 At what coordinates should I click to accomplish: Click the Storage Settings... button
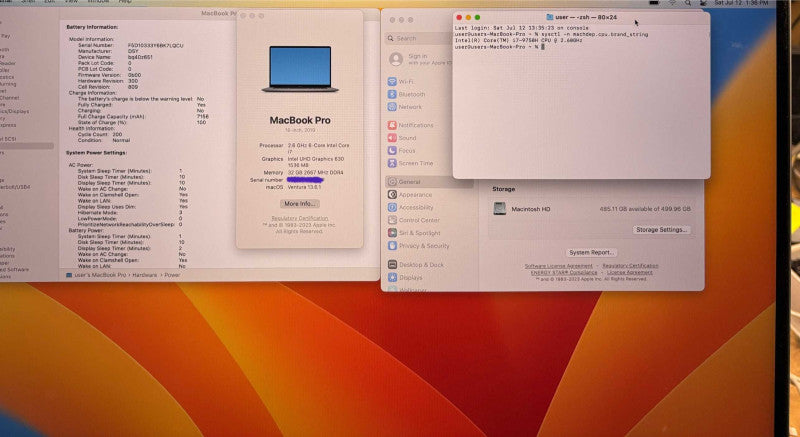(x=661, y=229)
